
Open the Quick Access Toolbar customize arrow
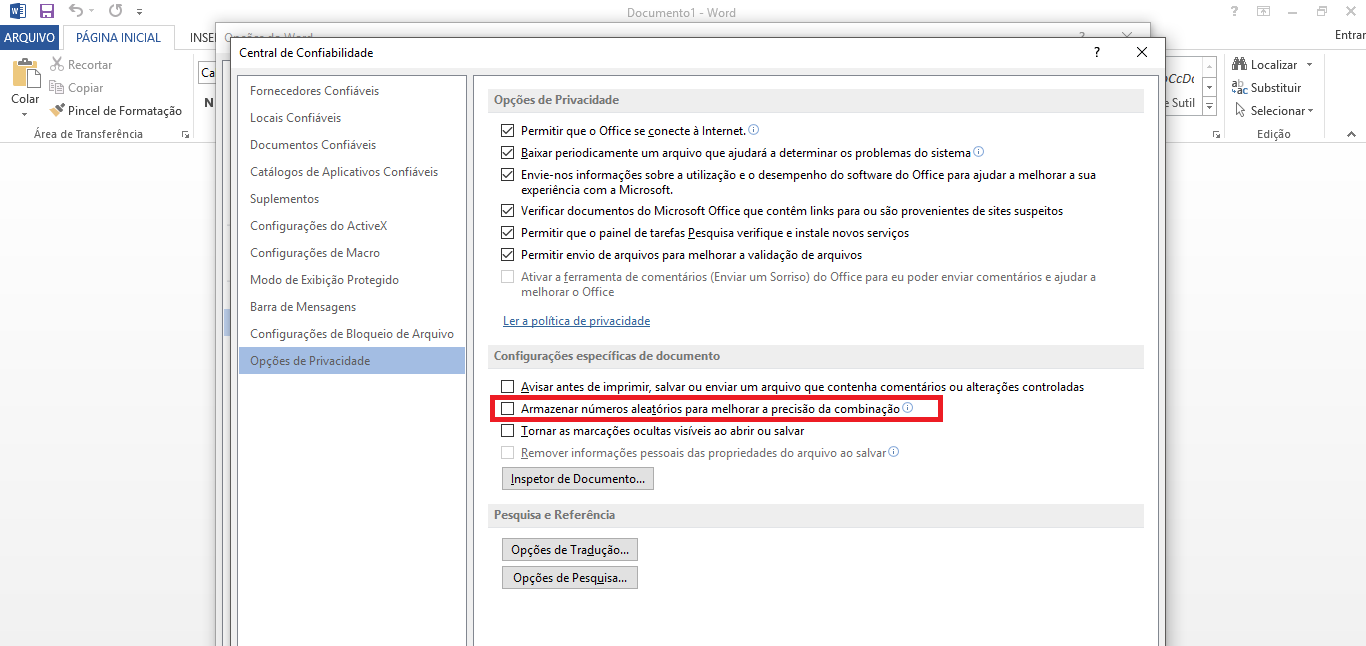tap(139, 12)
